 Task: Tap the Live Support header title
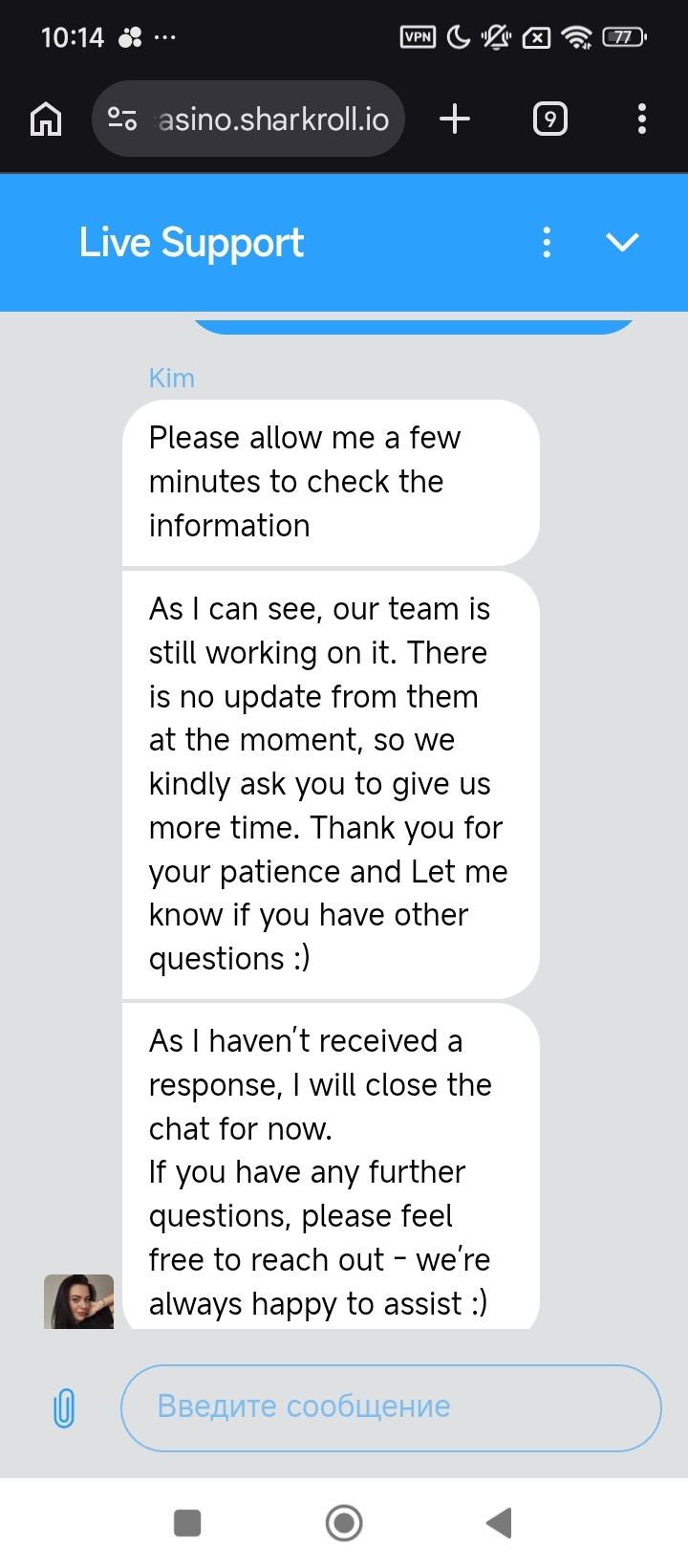[x=191, y=243]
